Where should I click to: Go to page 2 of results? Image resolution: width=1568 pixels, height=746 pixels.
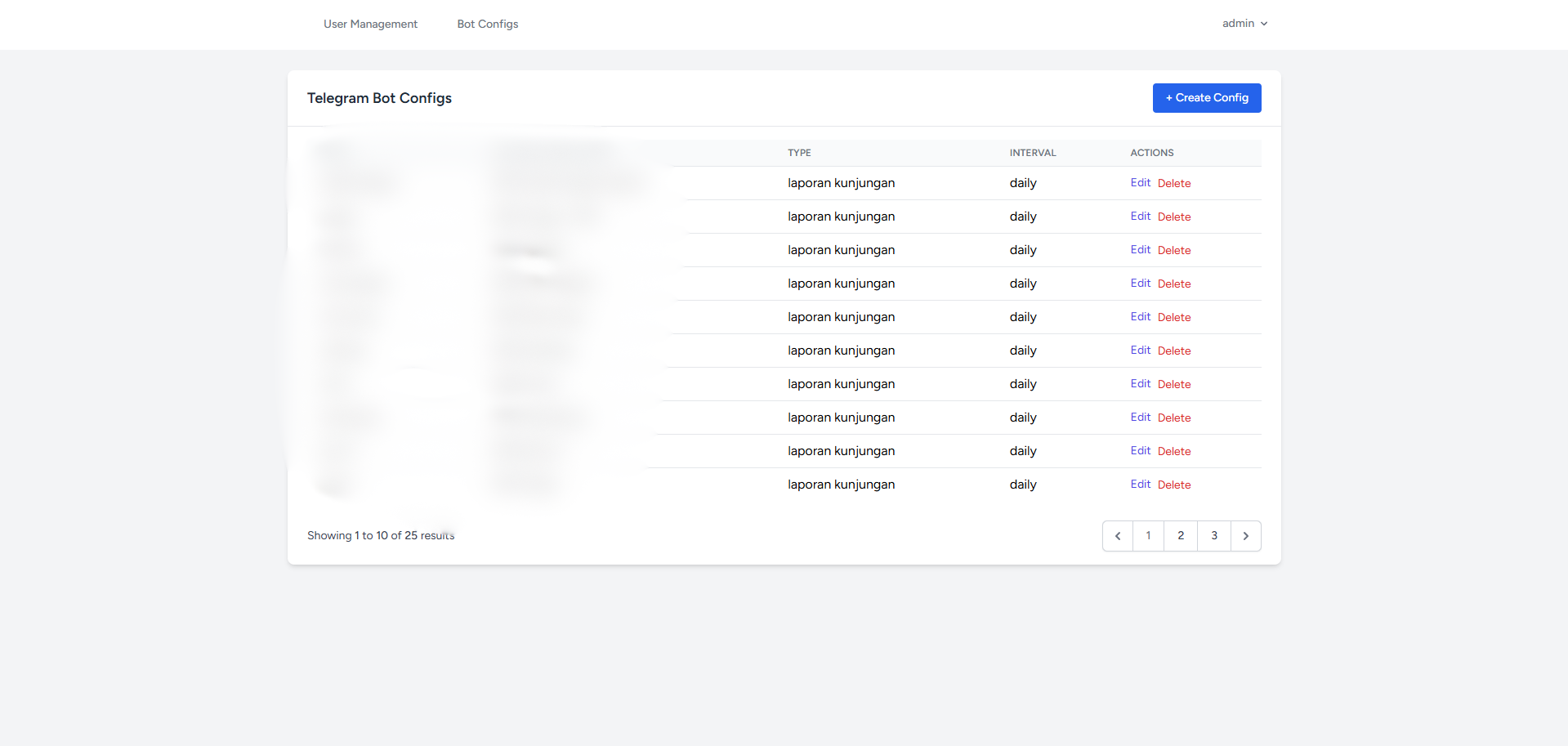click(1180, 536)
